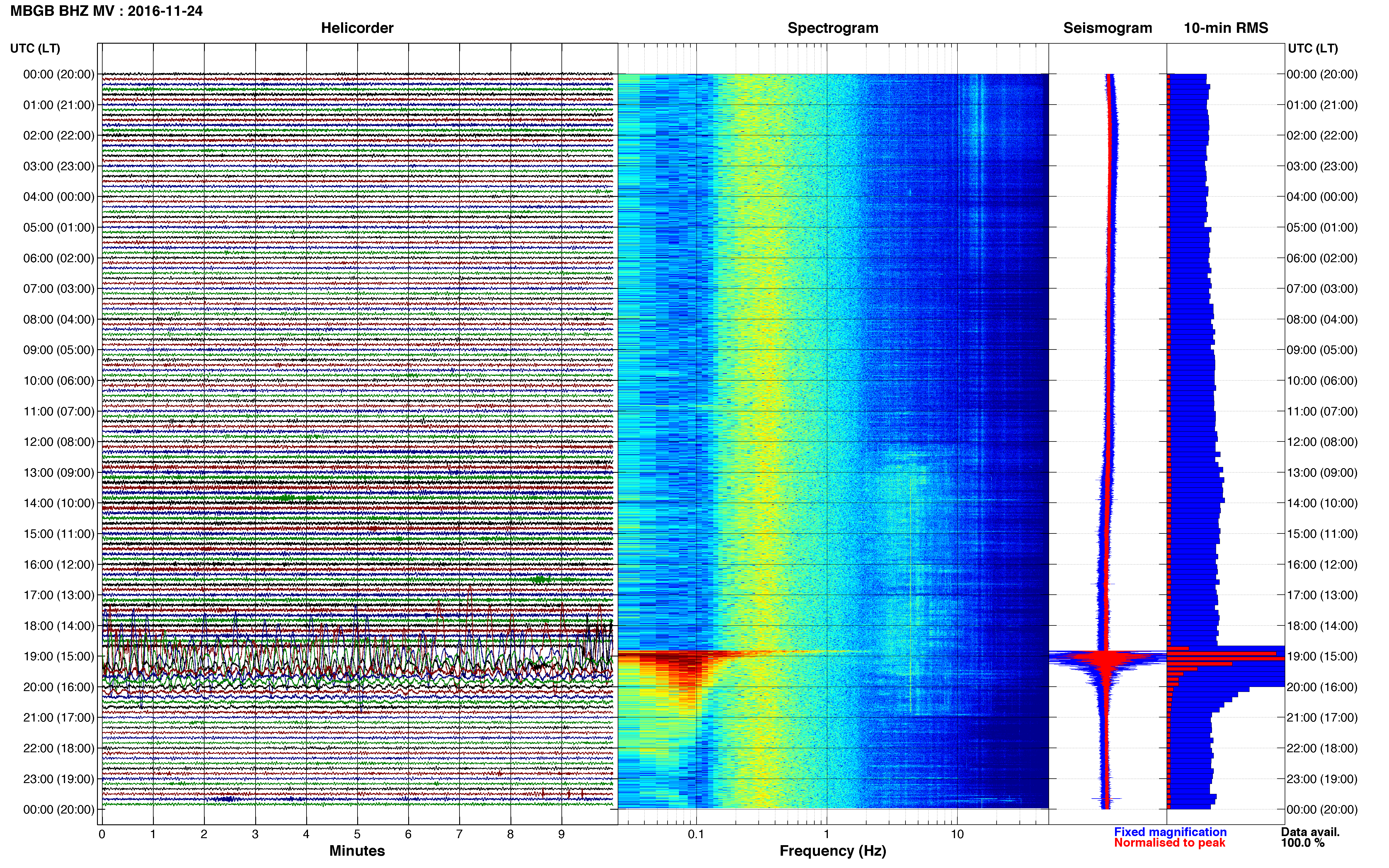The height and width of the screenshot is (868, 1389).
Task: Click the 06:00 (02:00) label on left axis
Action: pyautogui.click(x=59, y=258)
